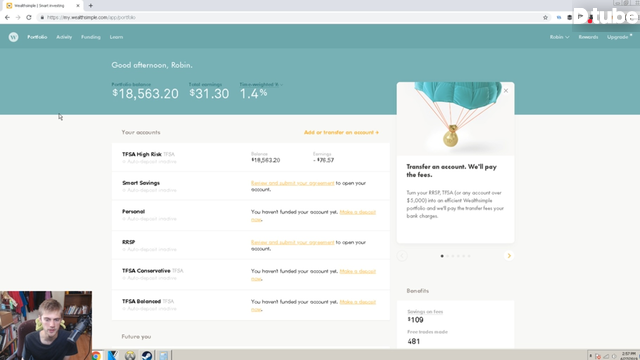Select the TFSA Conservative account name

pyautogui.click(x=146, y=271)
